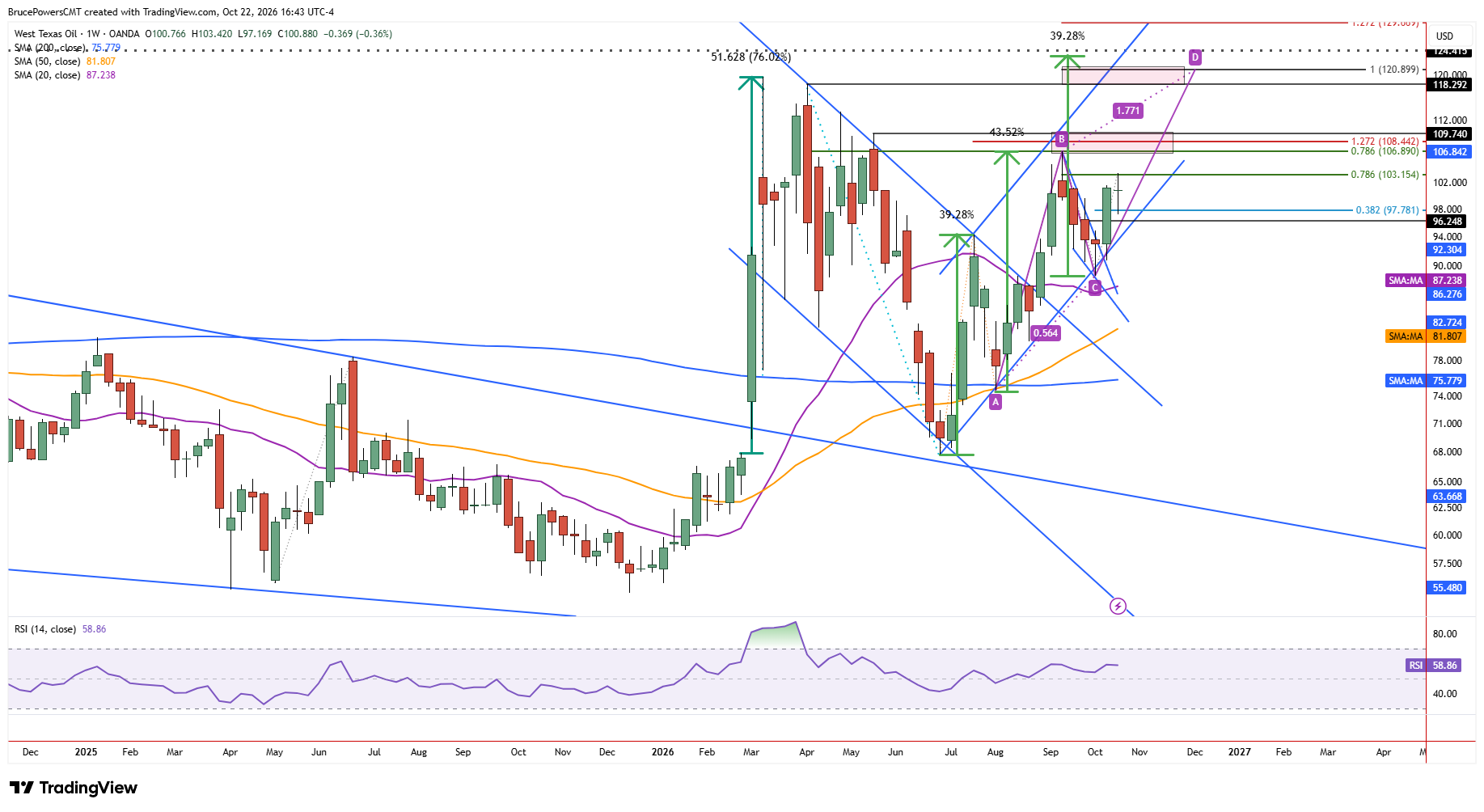Click the 118.292 price axis label

click(1449, 85)
